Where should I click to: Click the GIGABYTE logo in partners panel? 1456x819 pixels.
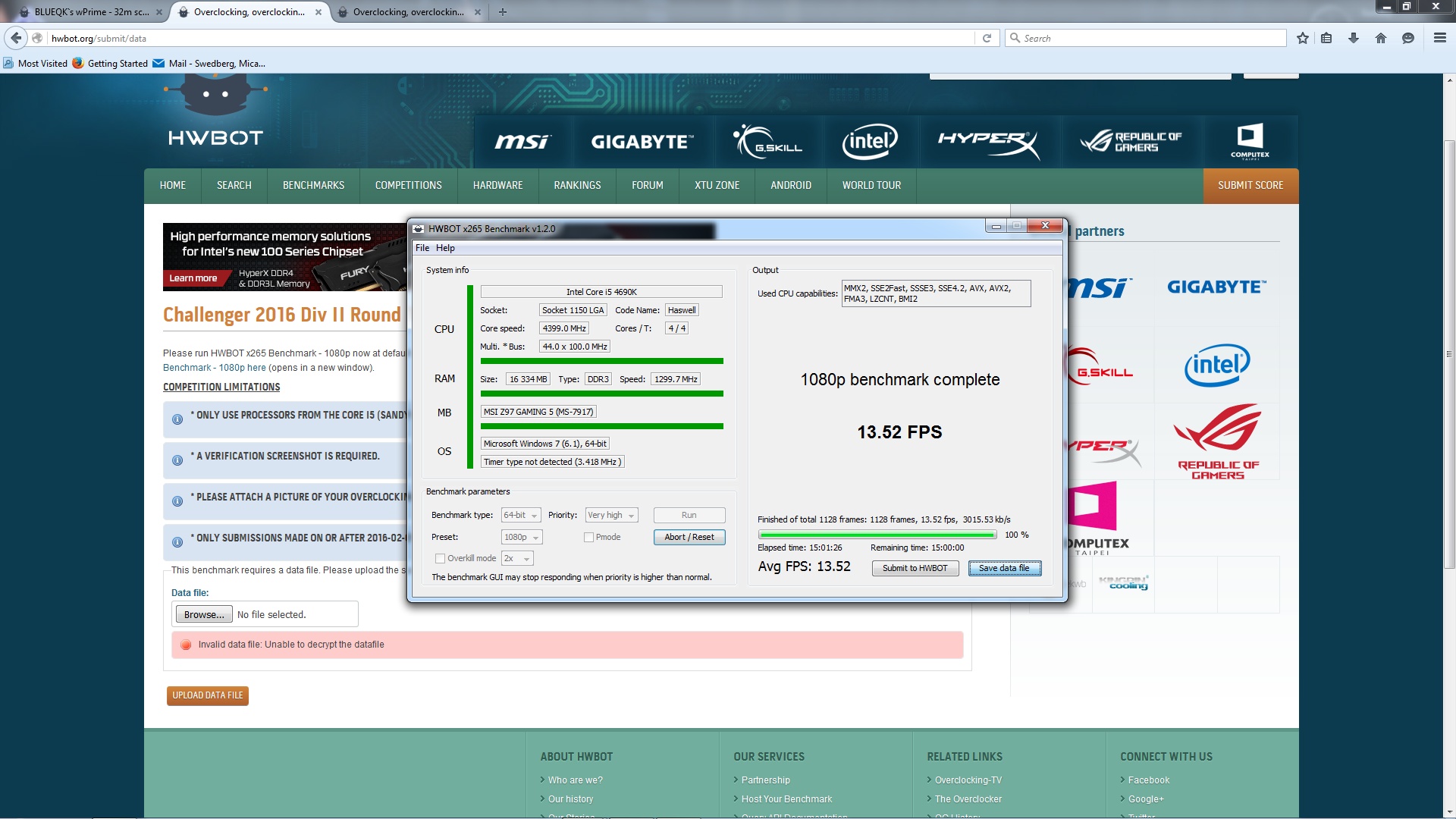(x=1216, y=287)
